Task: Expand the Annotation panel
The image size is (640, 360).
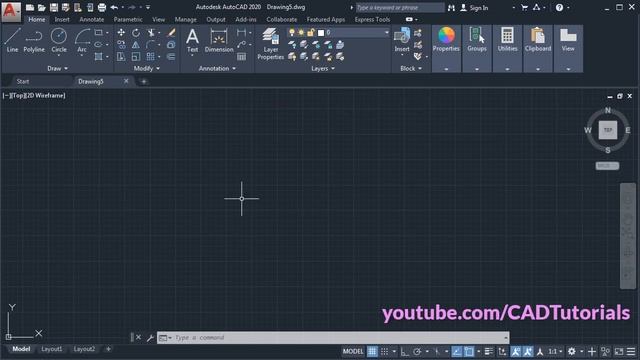Action: 217,68
